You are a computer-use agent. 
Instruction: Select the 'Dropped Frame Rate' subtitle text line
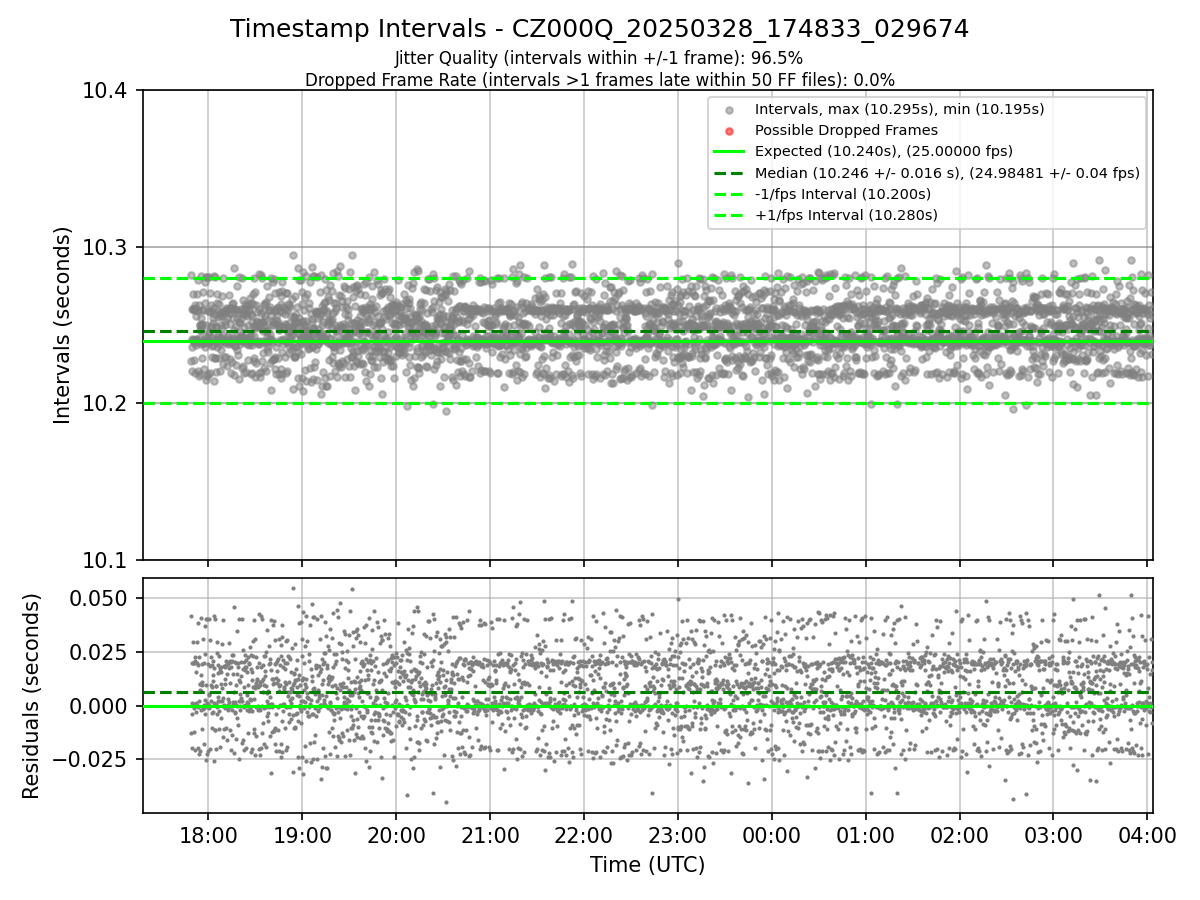click(599, 79)
